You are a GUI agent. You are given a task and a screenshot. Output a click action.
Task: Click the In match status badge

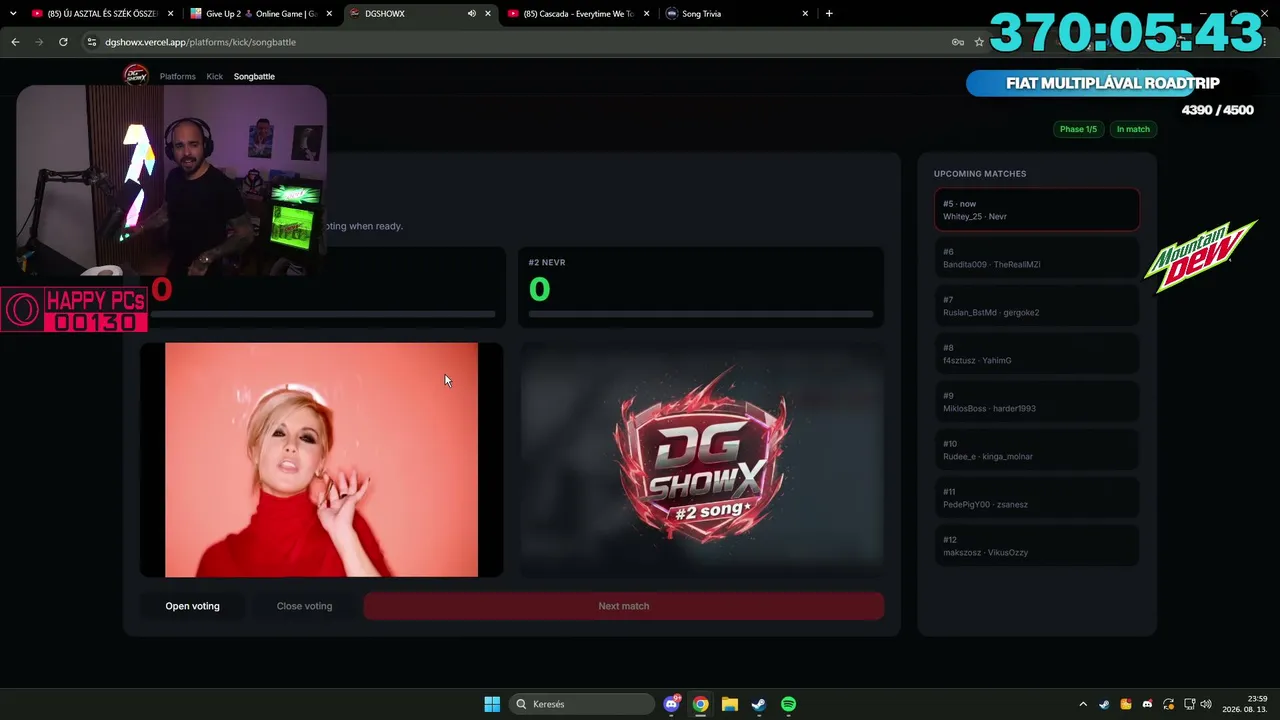[1133, 129]
